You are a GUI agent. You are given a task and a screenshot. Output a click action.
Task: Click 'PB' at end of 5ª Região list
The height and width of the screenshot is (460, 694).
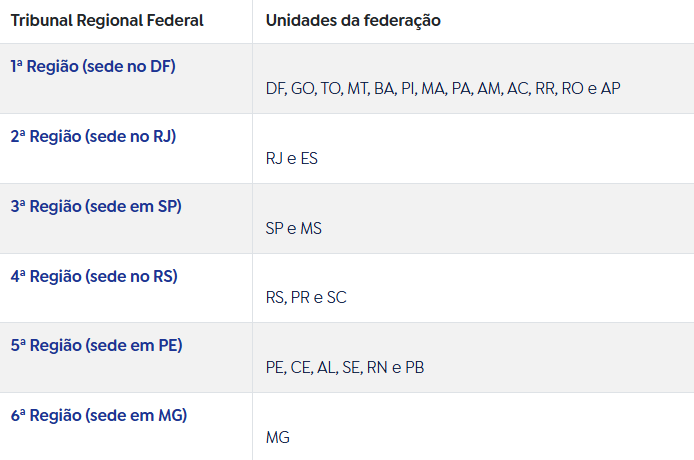[413, 368]
